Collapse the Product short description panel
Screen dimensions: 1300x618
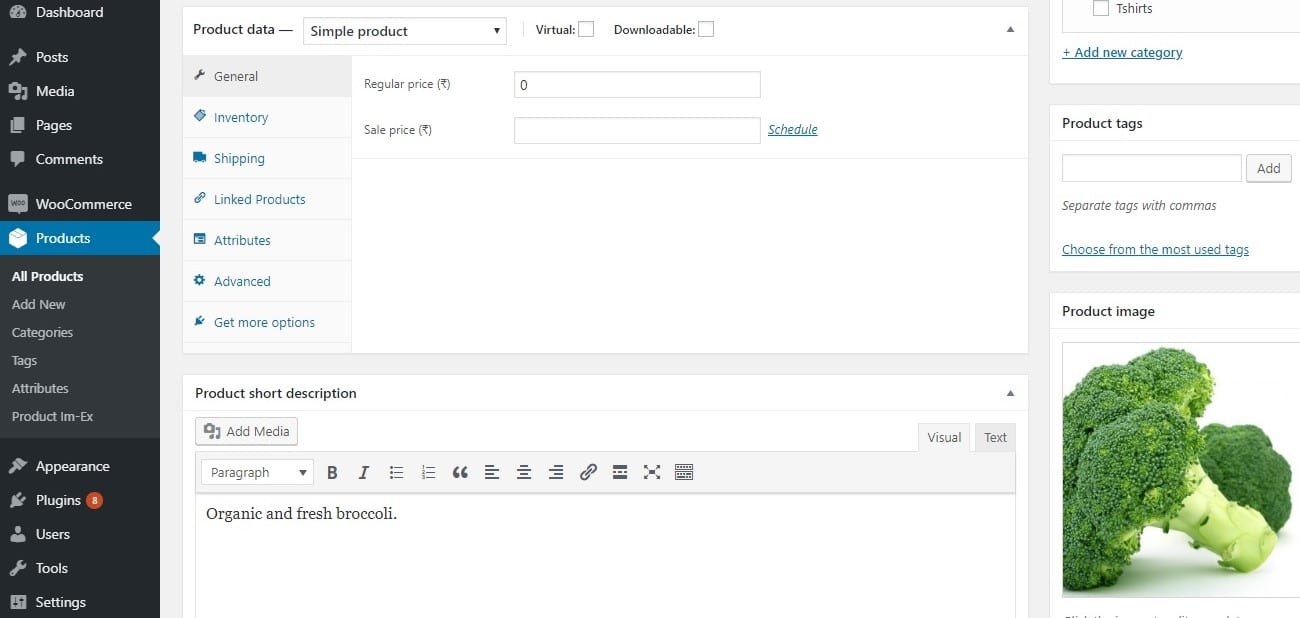point(1010,393)
